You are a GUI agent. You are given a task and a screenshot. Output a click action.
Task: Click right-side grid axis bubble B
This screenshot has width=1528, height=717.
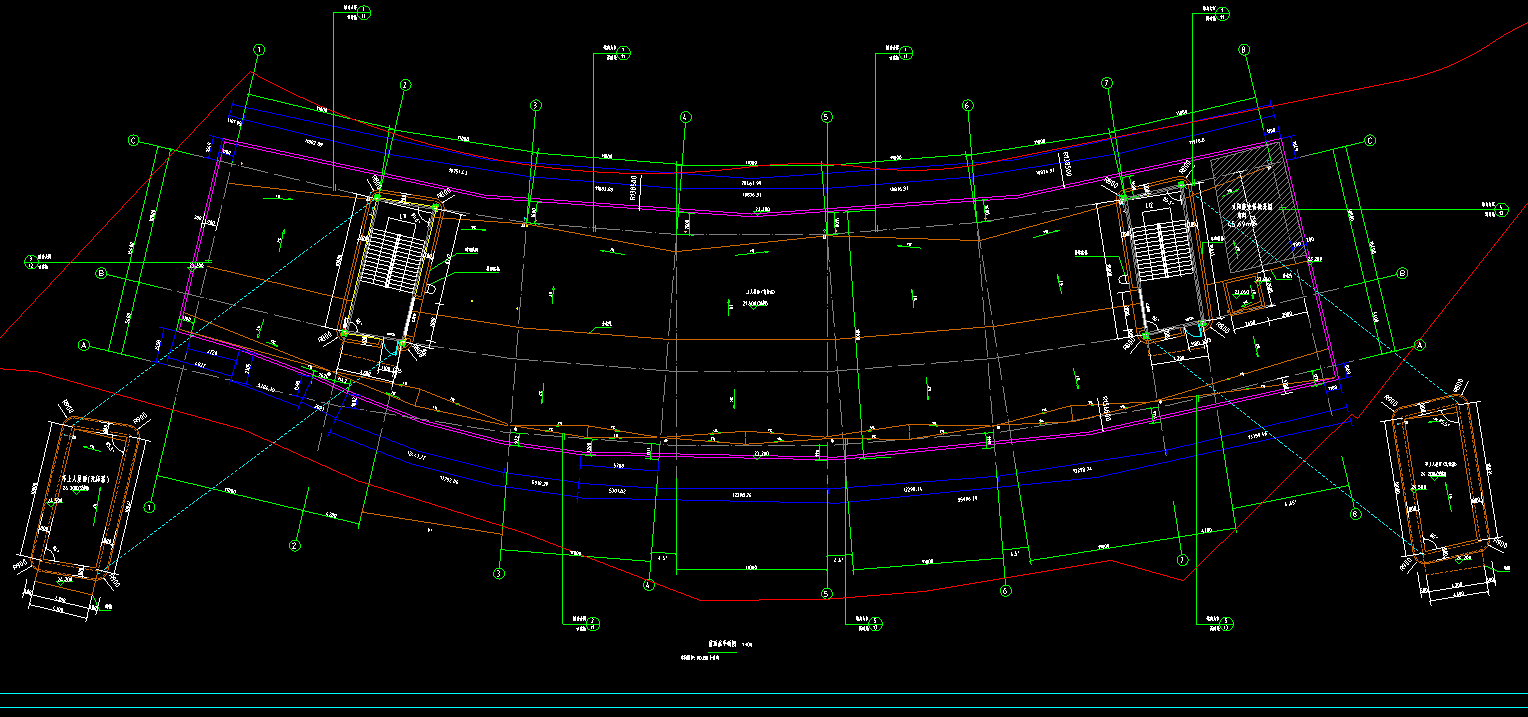click(1402, 273)
